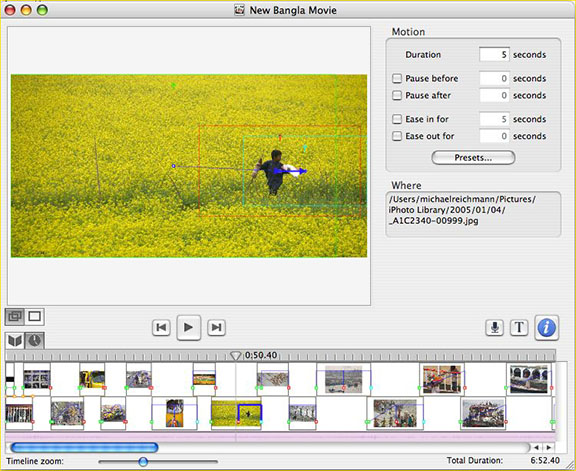The image size is (576, 471).
Task: Click the microphone narration icon
Action: tap(494, 327)
